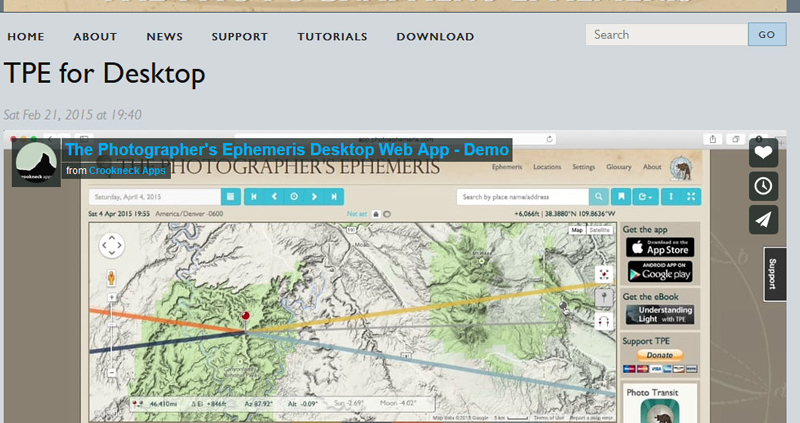Click the Saturday, April 4, 2015 date field
The image size is (800, 423).
pyautogui.click(x=155, y=196)
